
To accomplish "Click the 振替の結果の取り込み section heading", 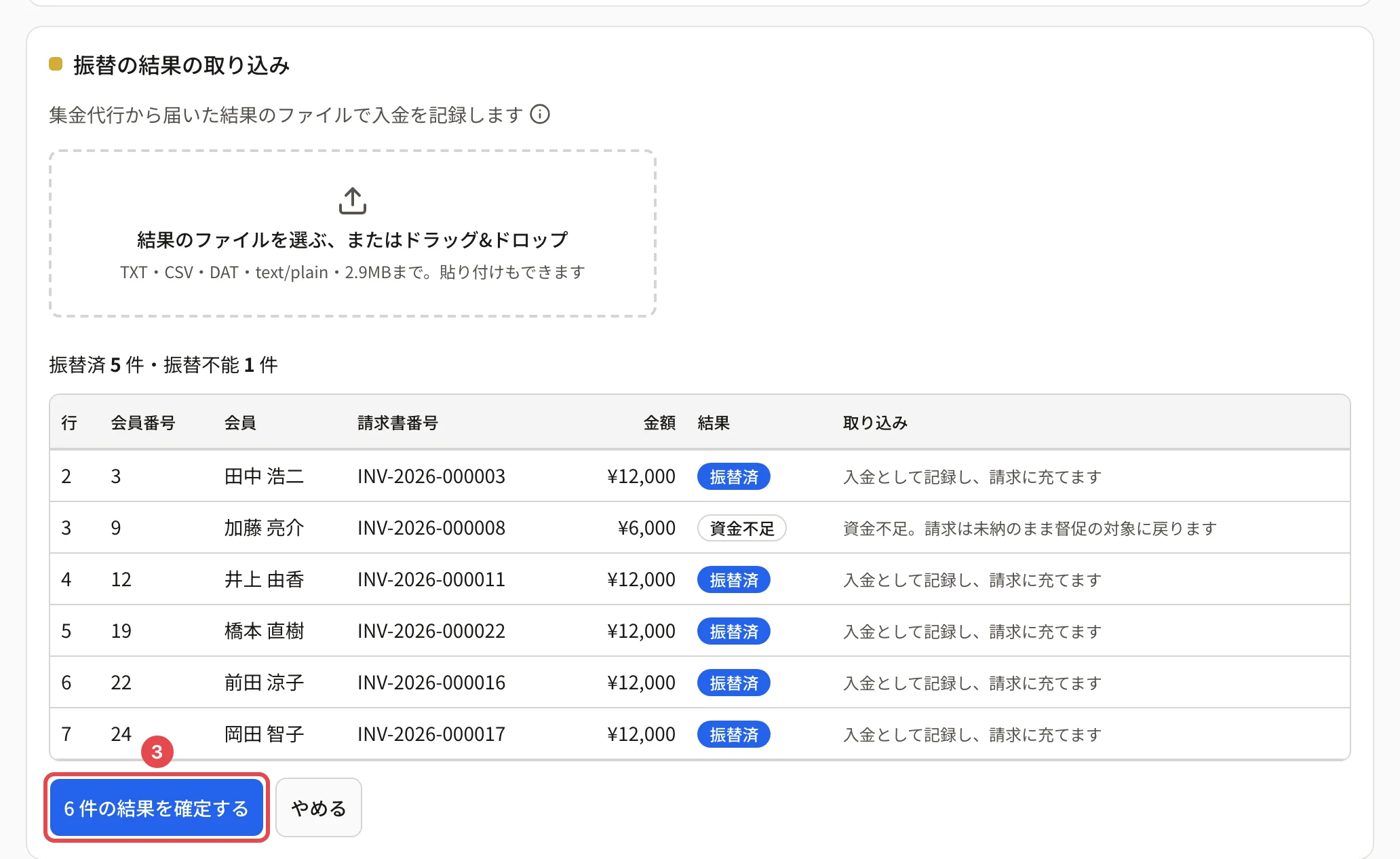I will [x=182, y=65].
